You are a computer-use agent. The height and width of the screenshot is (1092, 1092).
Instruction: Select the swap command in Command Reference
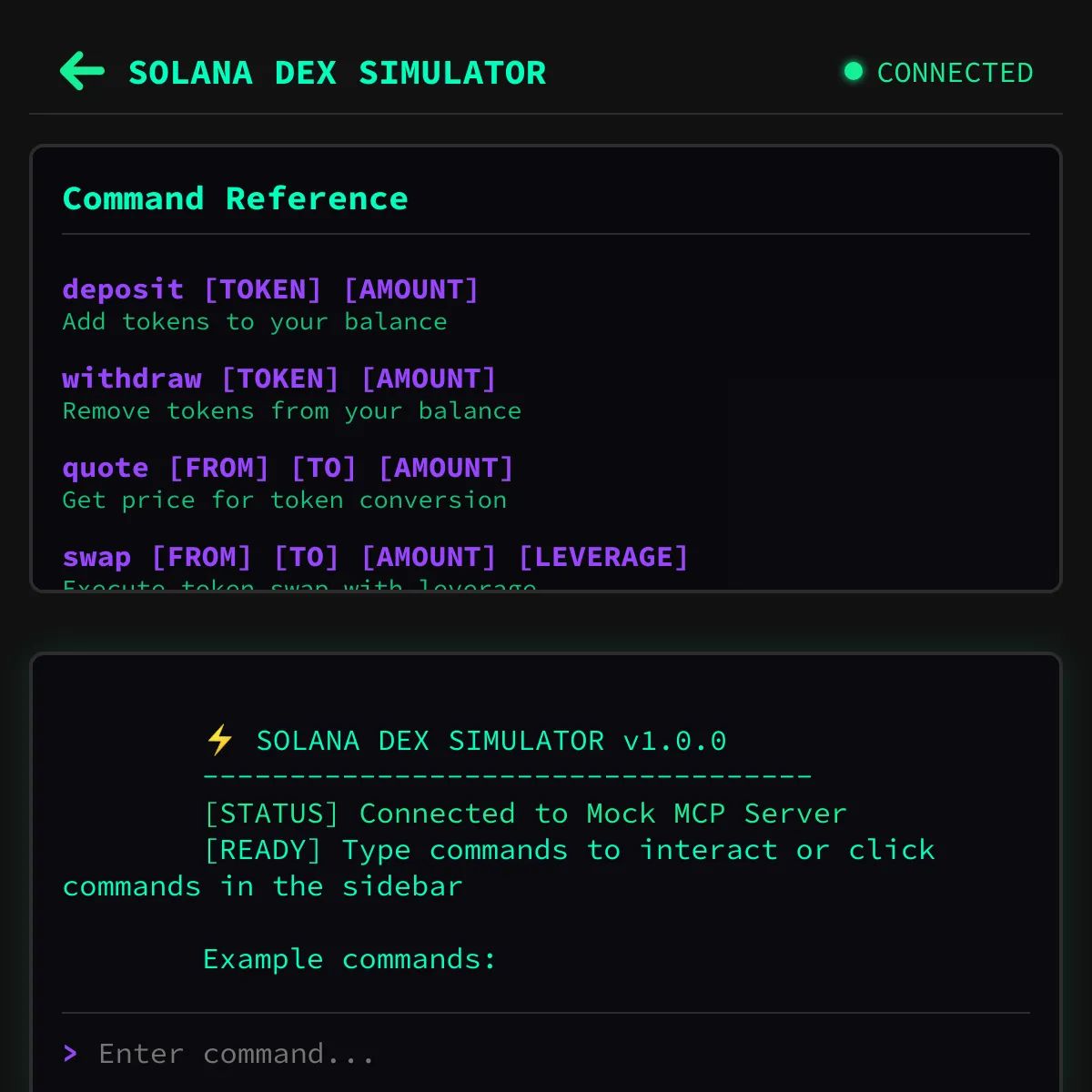pyautogui.click(x=375, y=556)
